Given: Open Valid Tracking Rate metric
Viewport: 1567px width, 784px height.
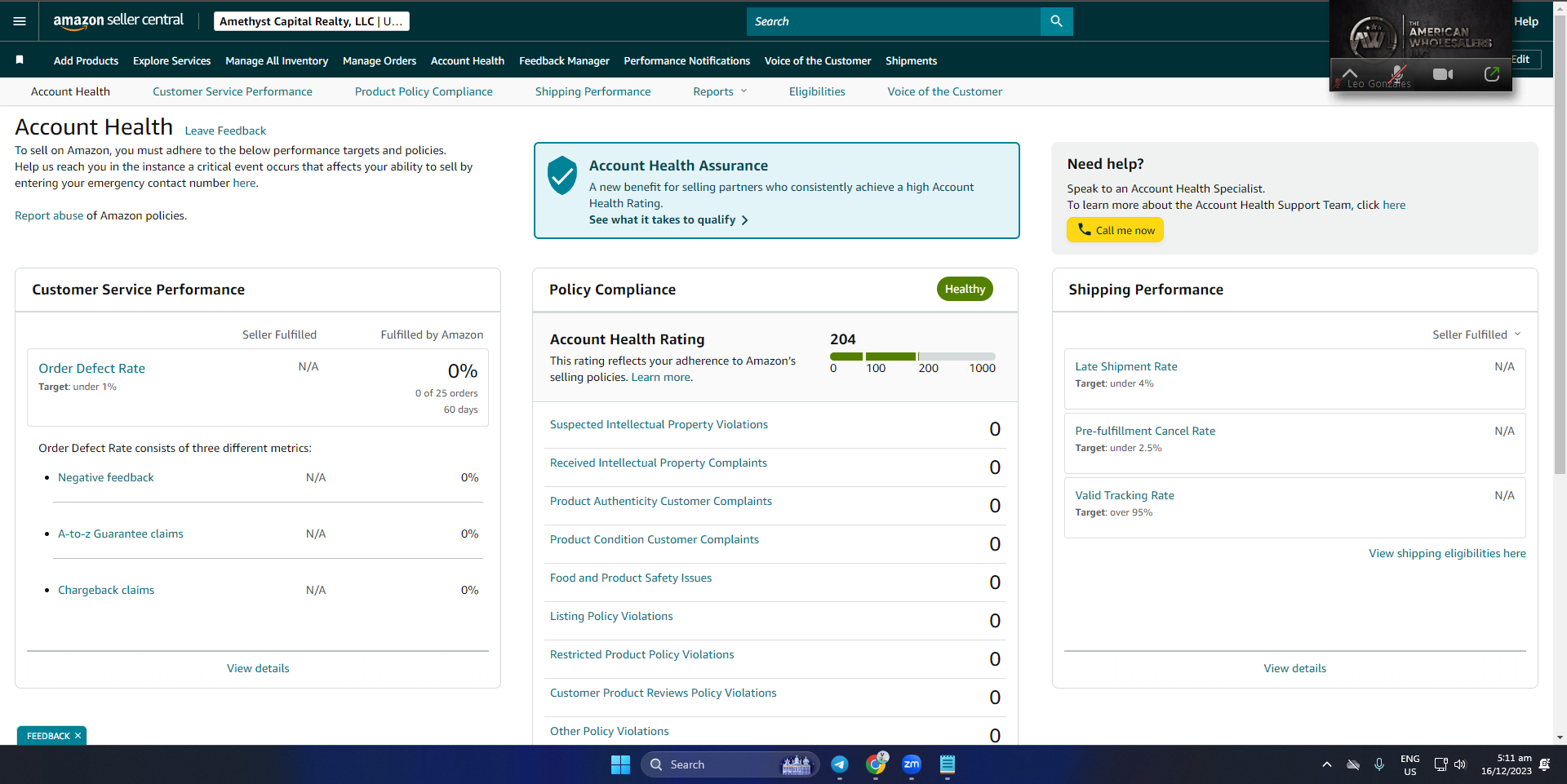Looking at the screenshot, I should coord(1125,495).
